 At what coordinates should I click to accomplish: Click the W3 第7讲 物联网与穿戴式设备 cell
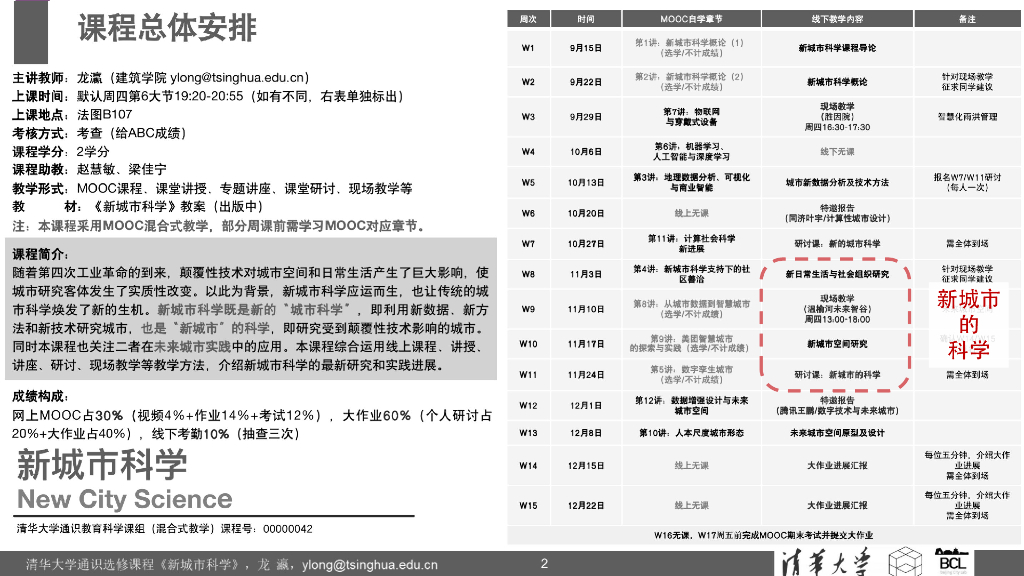pos(691,117)
